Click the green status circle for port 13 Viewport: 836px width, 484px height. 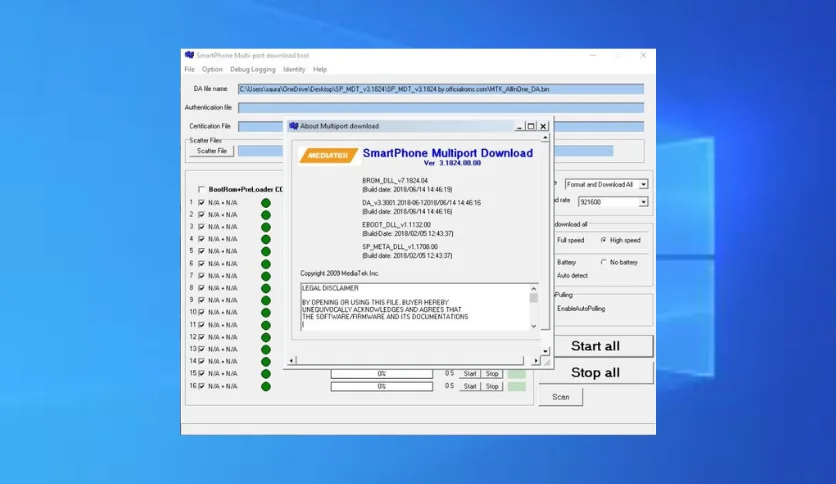pyautogui.click(x=266, y=350)
